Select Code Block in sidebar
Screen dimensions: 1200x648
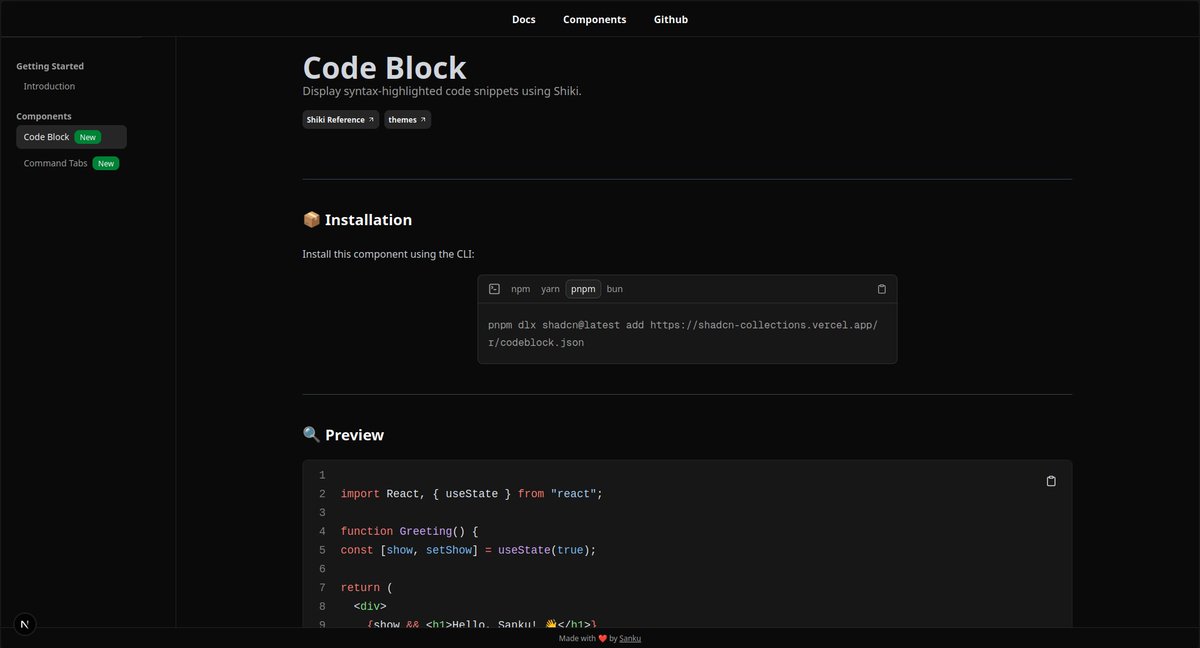pyautogui.click(x=71, y=137)
